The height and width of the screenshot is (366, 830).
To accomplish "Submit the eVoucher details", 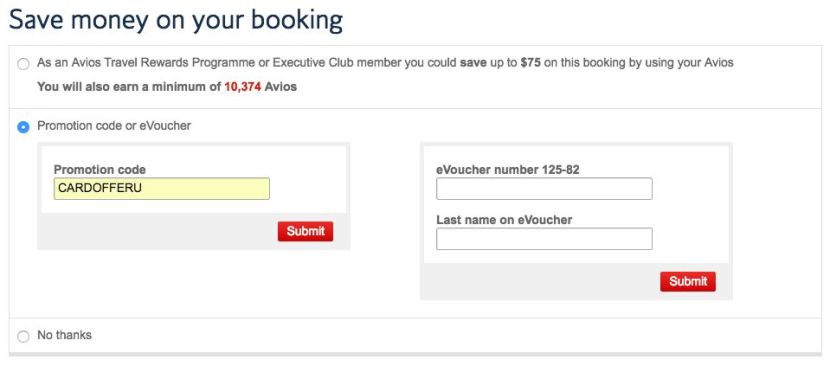I will [688, 282].
